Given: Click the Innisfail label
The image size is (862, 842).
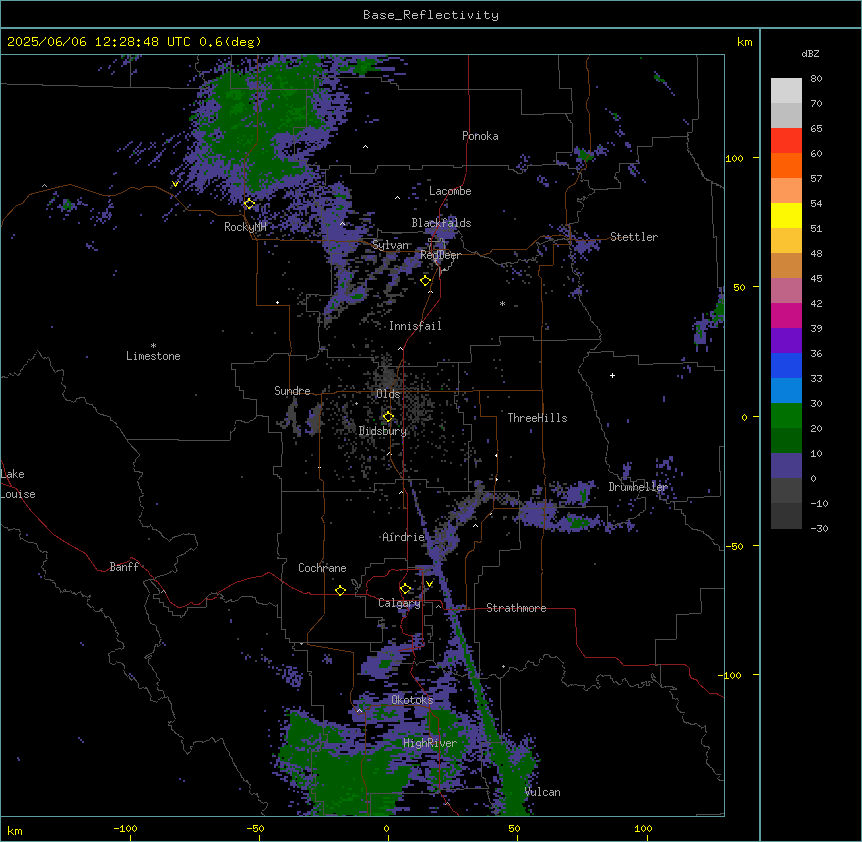Looking at the screenshot, I should (x=415, y=326).
